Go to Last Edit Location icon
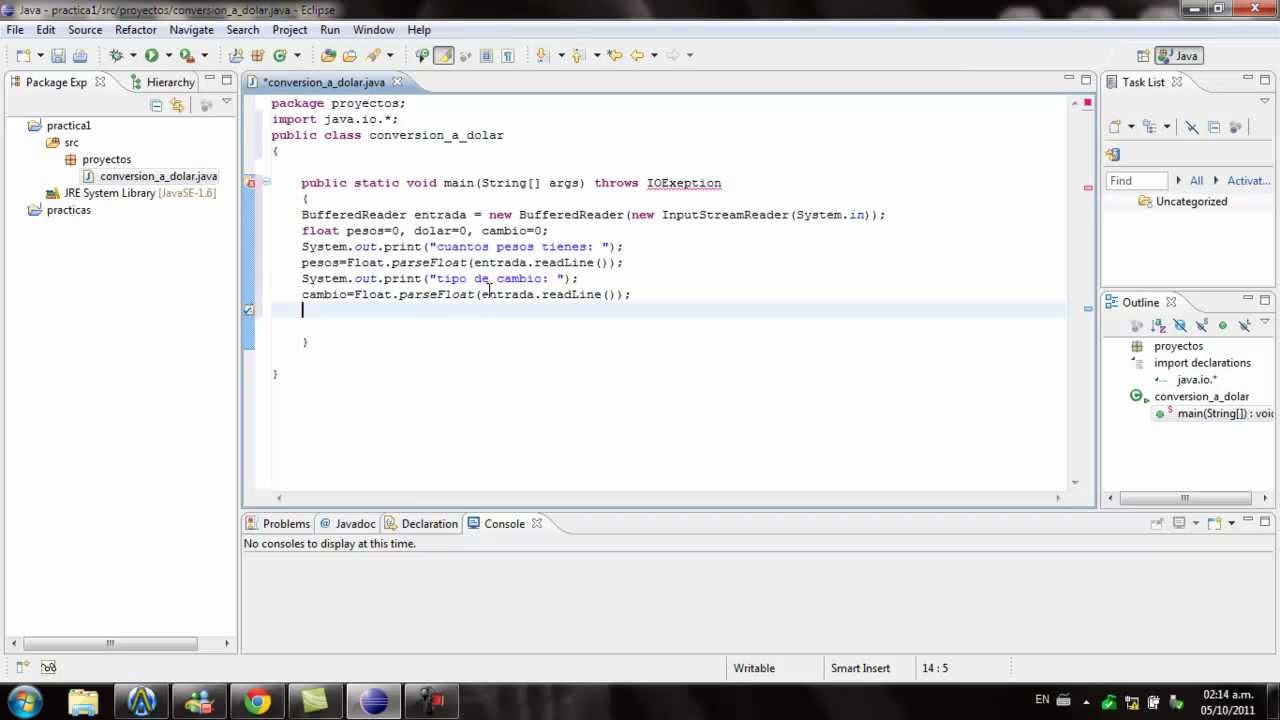1280x720 pixels. click(615, 56)
